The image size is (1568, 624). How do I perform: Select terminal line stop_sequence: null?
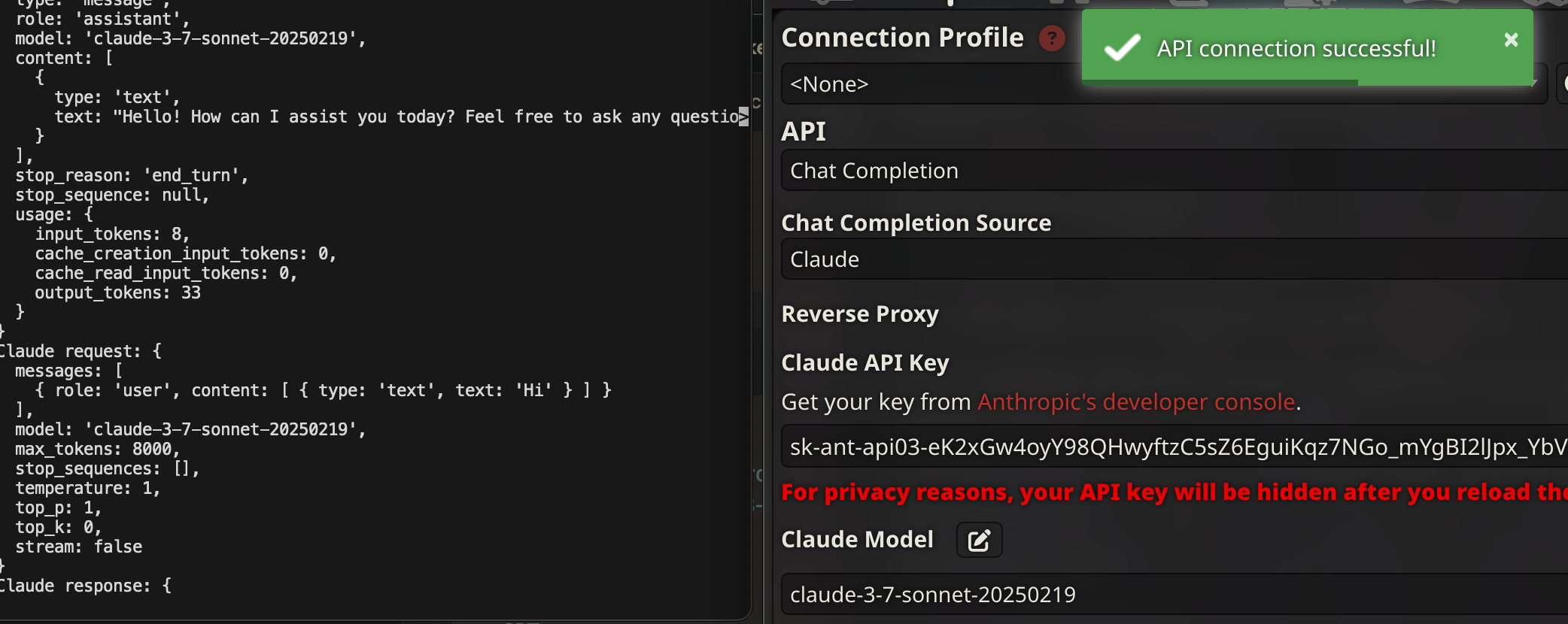[x=112, y=195]
